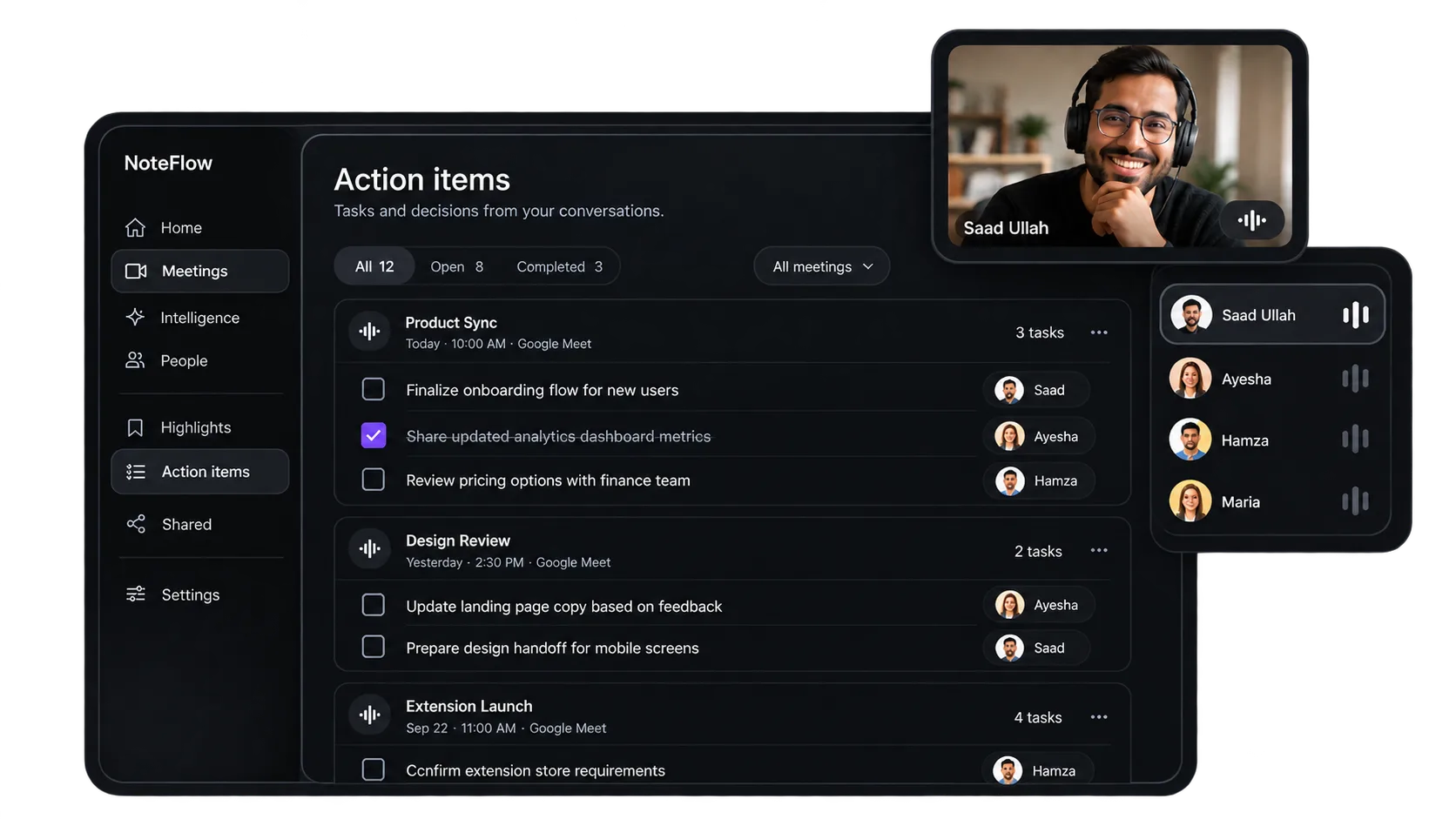Check Prepare design handoff for mobile screens
This screenshot has height=819, width=1456.
[374, 647]
